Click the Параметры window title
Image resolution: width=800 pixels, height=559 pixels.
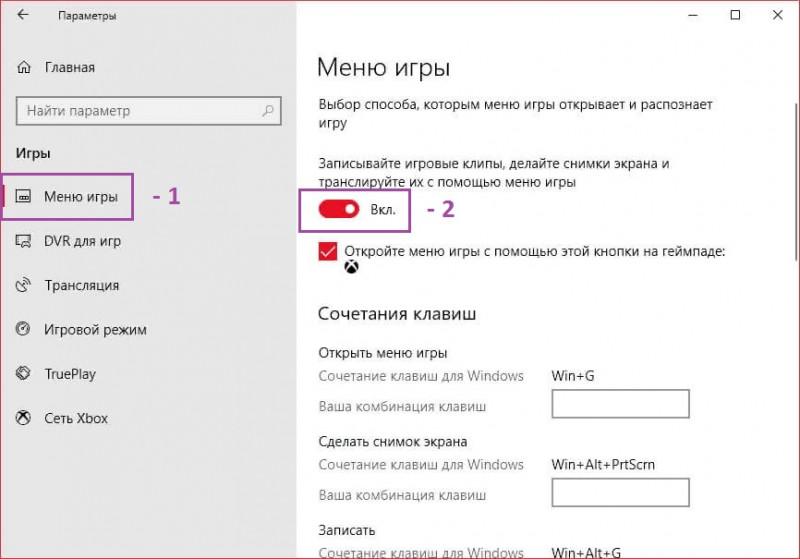[x=87, y=15]
